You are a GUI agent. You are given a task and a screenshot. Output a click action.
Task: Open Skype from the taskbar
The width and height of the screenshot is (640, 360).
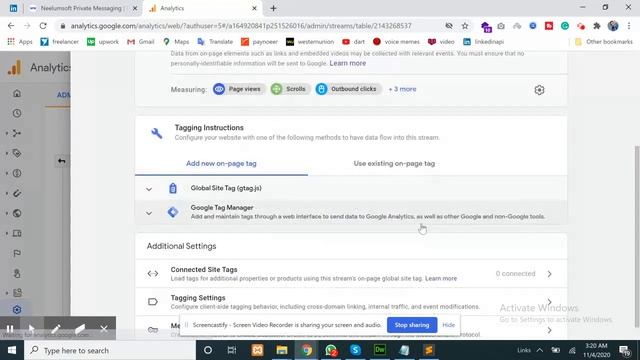point(355,350)
